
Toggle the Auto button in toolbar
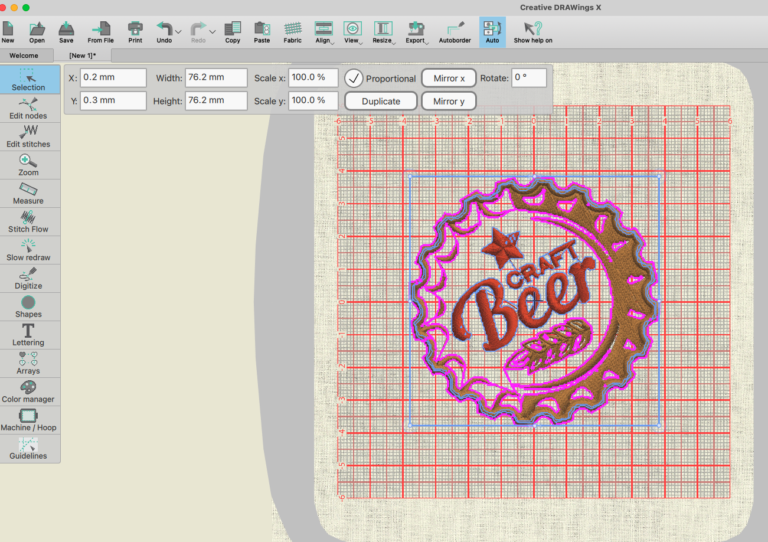[492, 30]
